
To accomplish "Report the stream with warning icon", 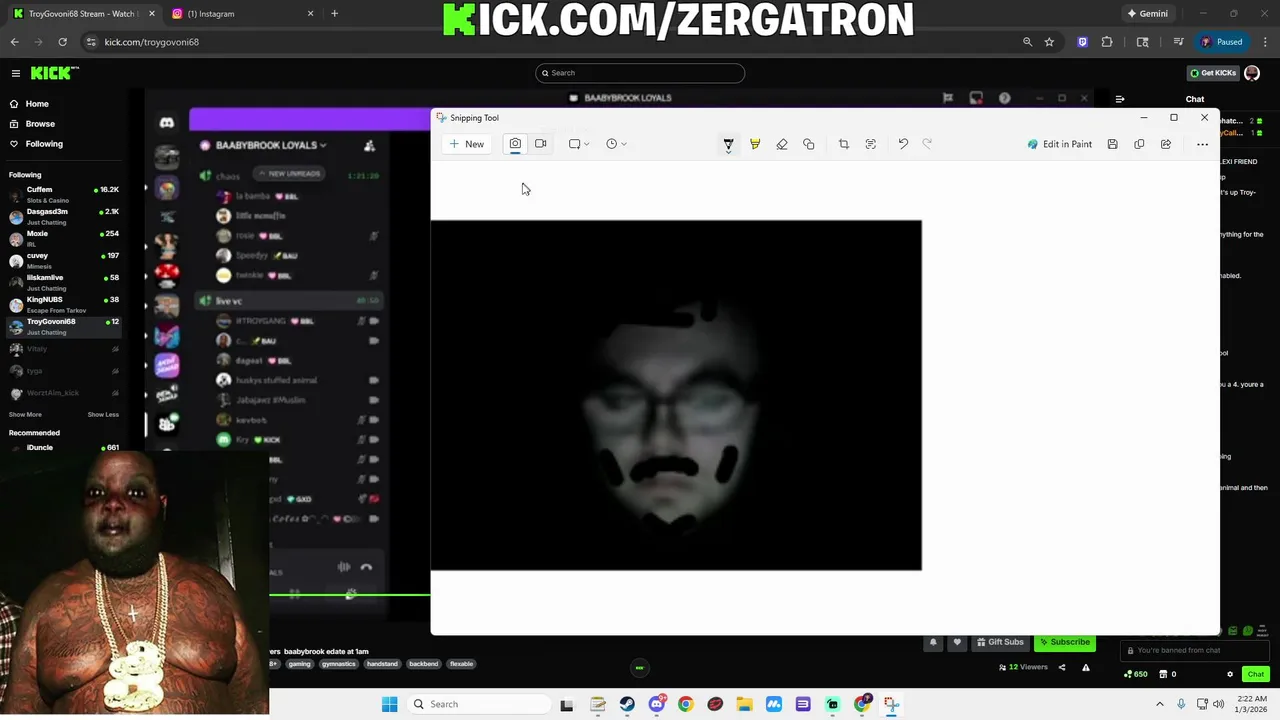I will tap(1086, 667).
